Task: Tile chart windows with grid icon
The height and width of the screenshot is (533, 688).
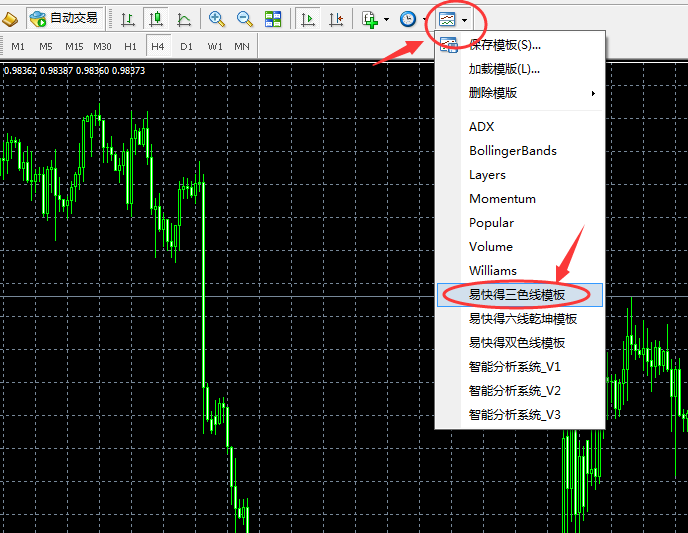Action: 273,19
